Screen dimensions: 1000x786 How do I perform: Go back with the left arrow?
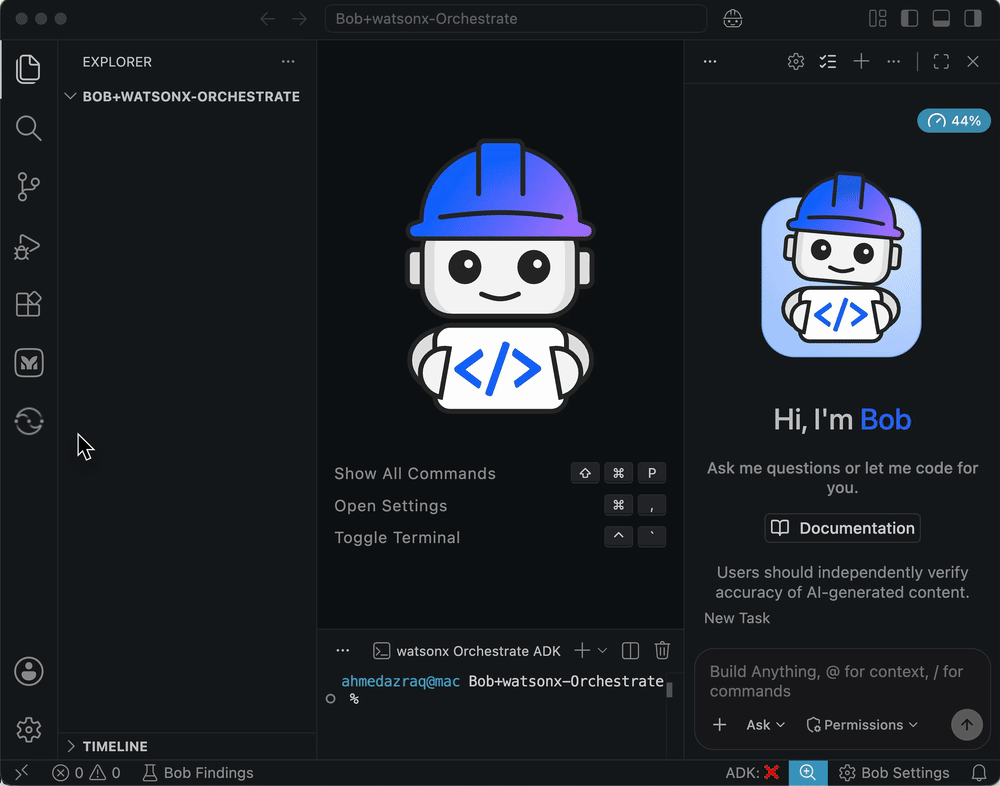(268, 19)
